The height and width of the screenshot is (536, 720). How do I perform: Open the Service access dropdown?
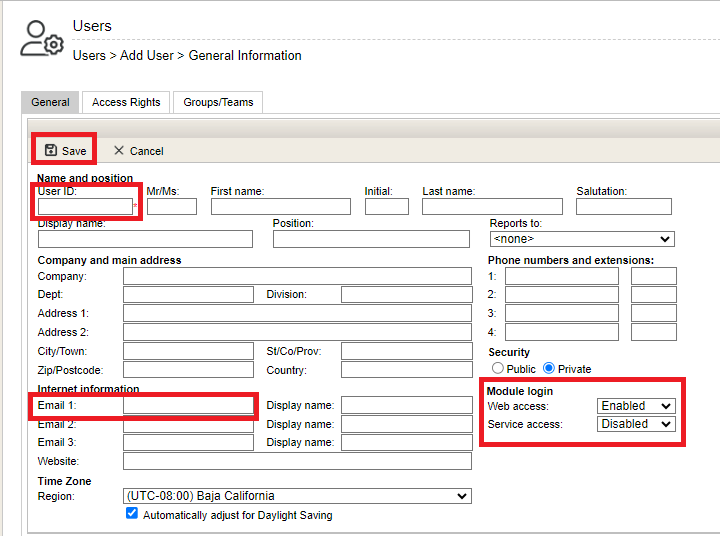pos(636,424)
